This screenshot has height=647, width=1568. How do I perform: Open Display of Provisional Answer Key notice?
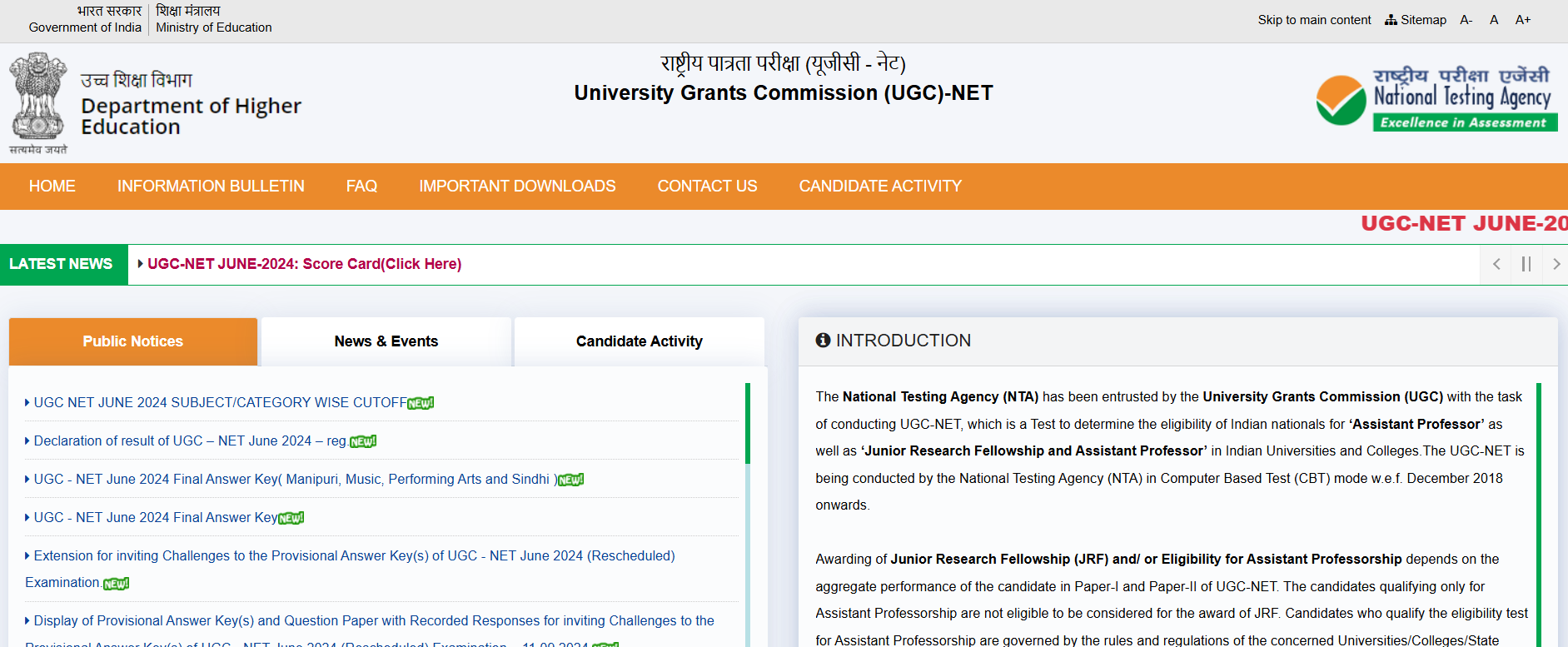pyautogui.click(x=370, y=632)
